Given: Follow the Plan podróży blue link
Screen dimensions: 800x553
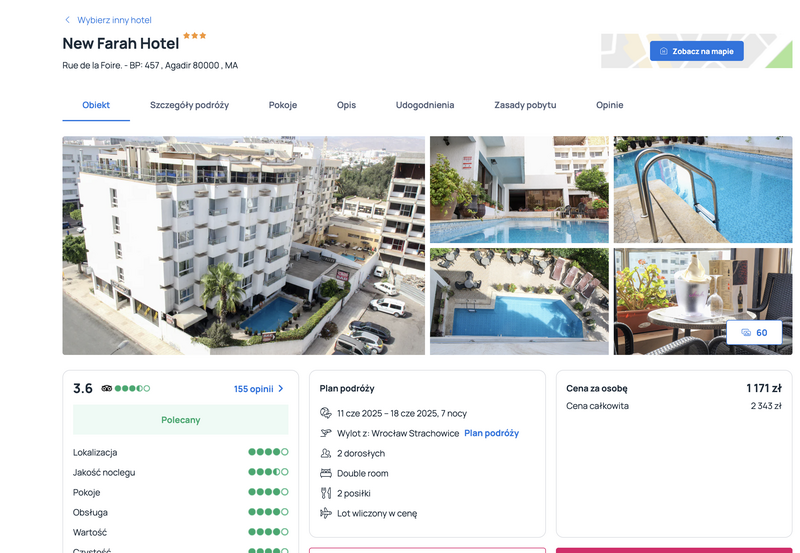Looking at the screenshot, I should point(491,433).
